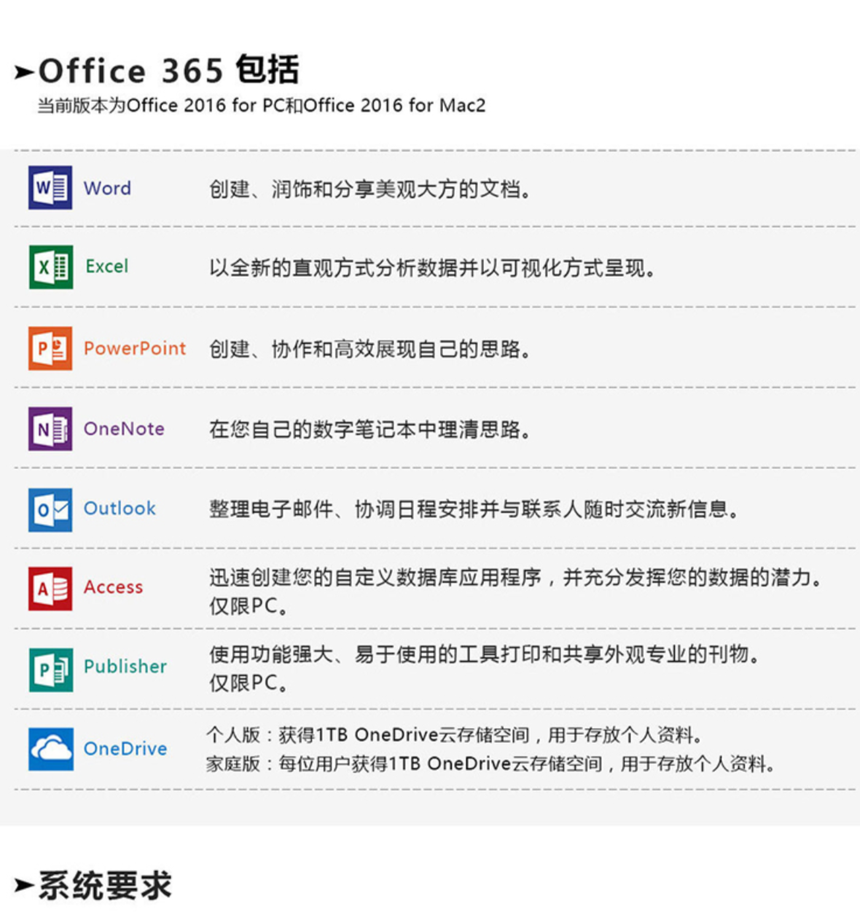860x912 pixels.
Task: Click the Word application icon
Action: 51,187
